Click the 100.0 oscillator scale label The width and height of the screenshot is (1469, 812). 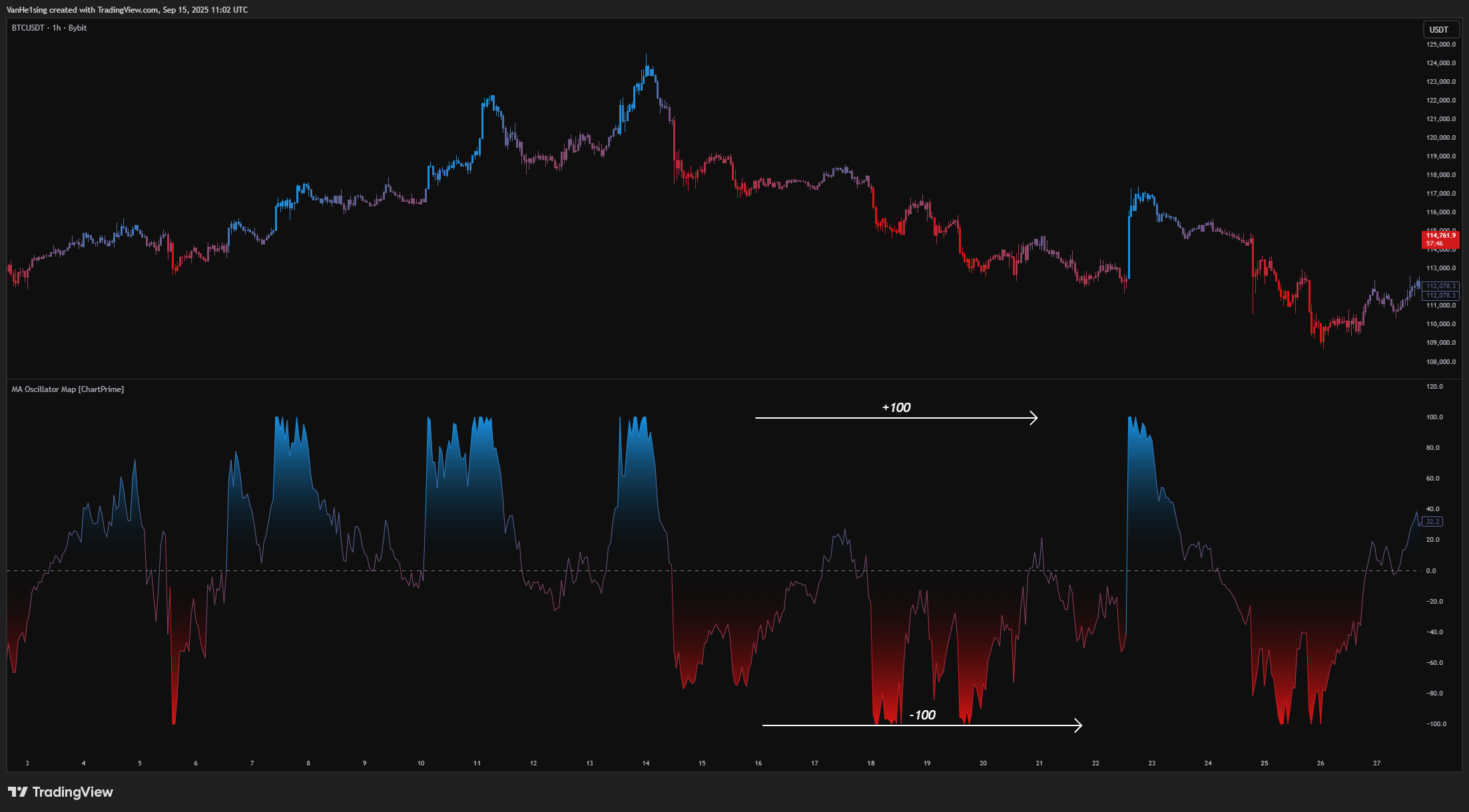point(1434,417)
